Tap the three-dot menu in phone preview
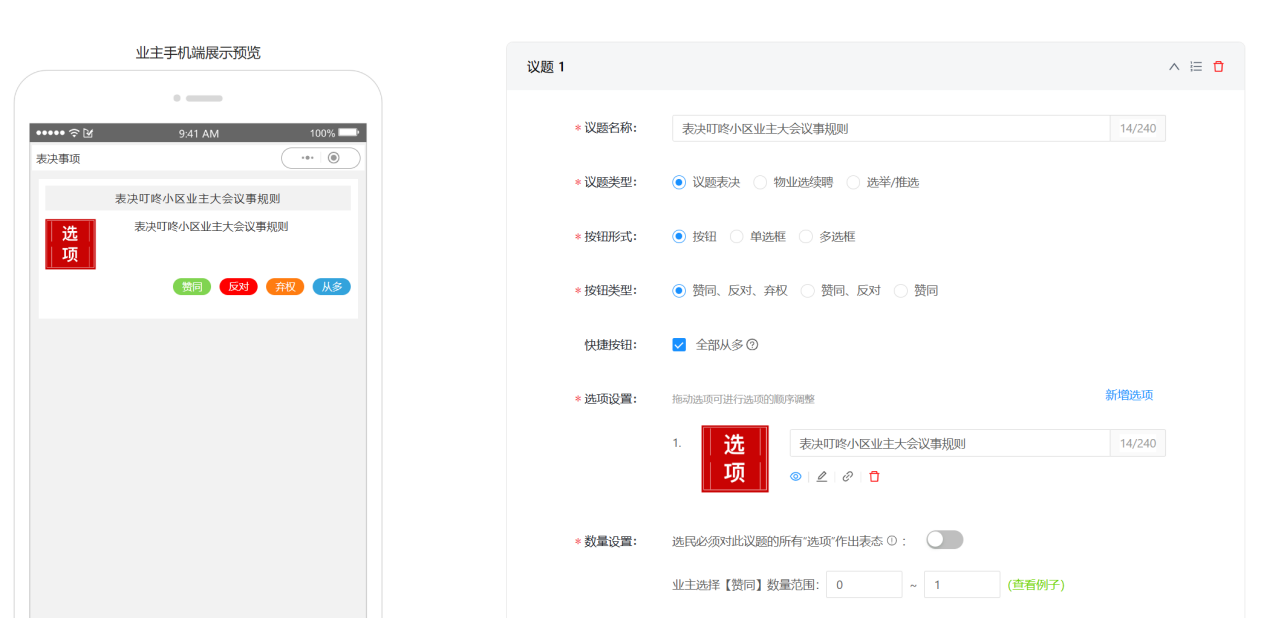1264x618 pixels. point(307,158)
